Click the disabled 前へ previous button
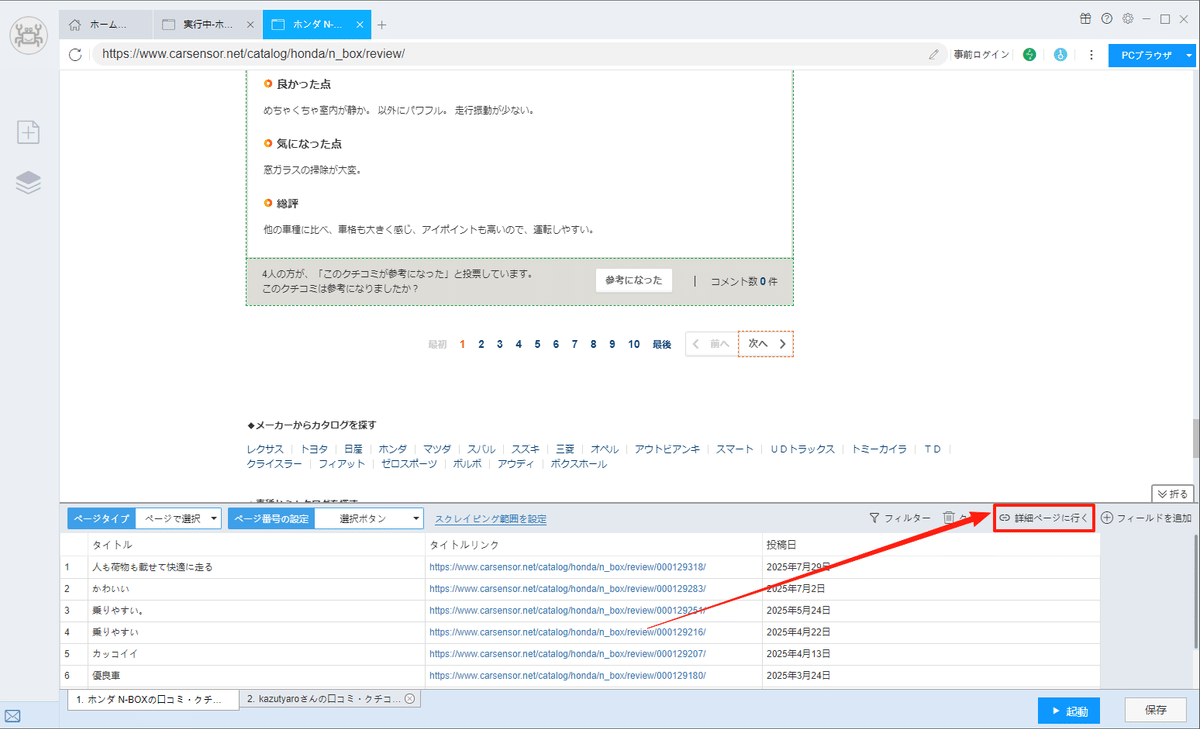Image resolution: width=1200 pixels, height=729 pixels. tap(711, 344)
